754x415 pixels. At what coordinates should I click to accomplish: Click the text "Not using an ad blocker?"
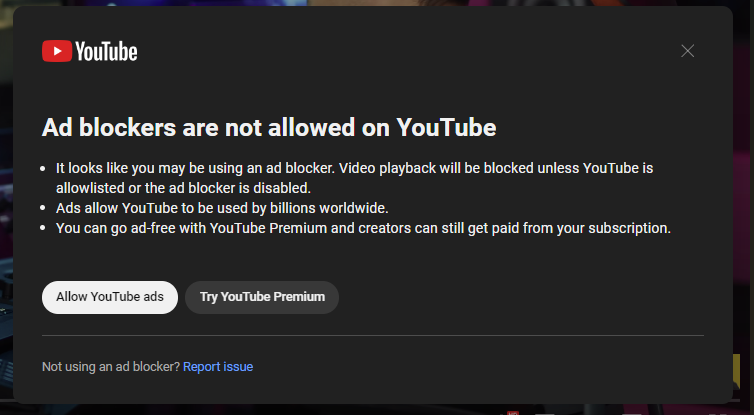coord(111,367)
